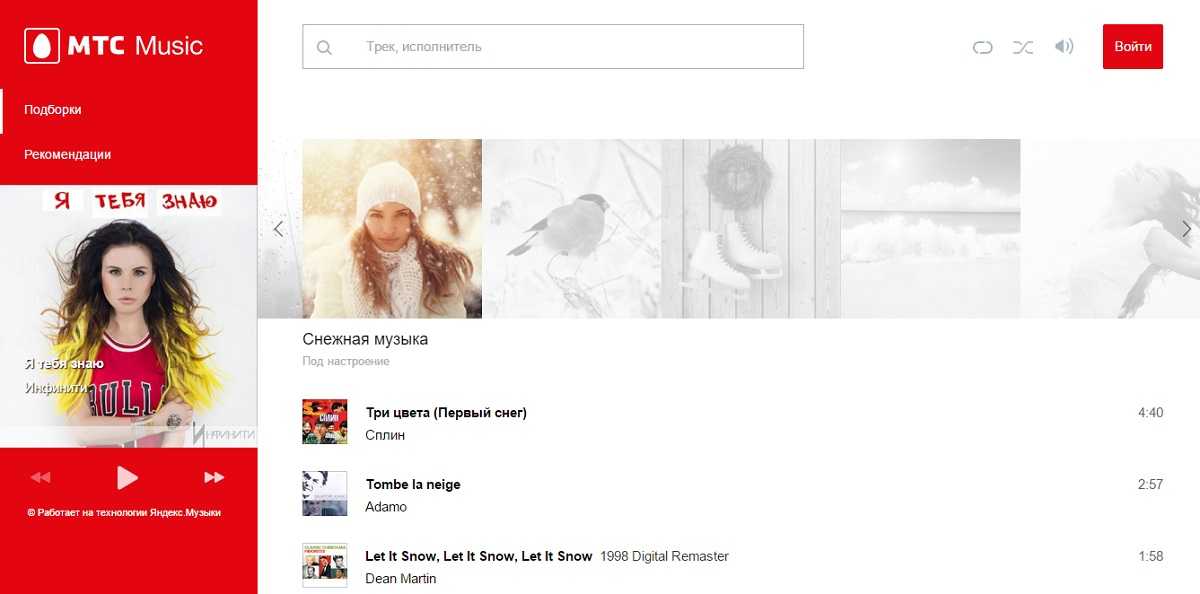Select the Снежная музыка girl thumbnail

[392, 229]
